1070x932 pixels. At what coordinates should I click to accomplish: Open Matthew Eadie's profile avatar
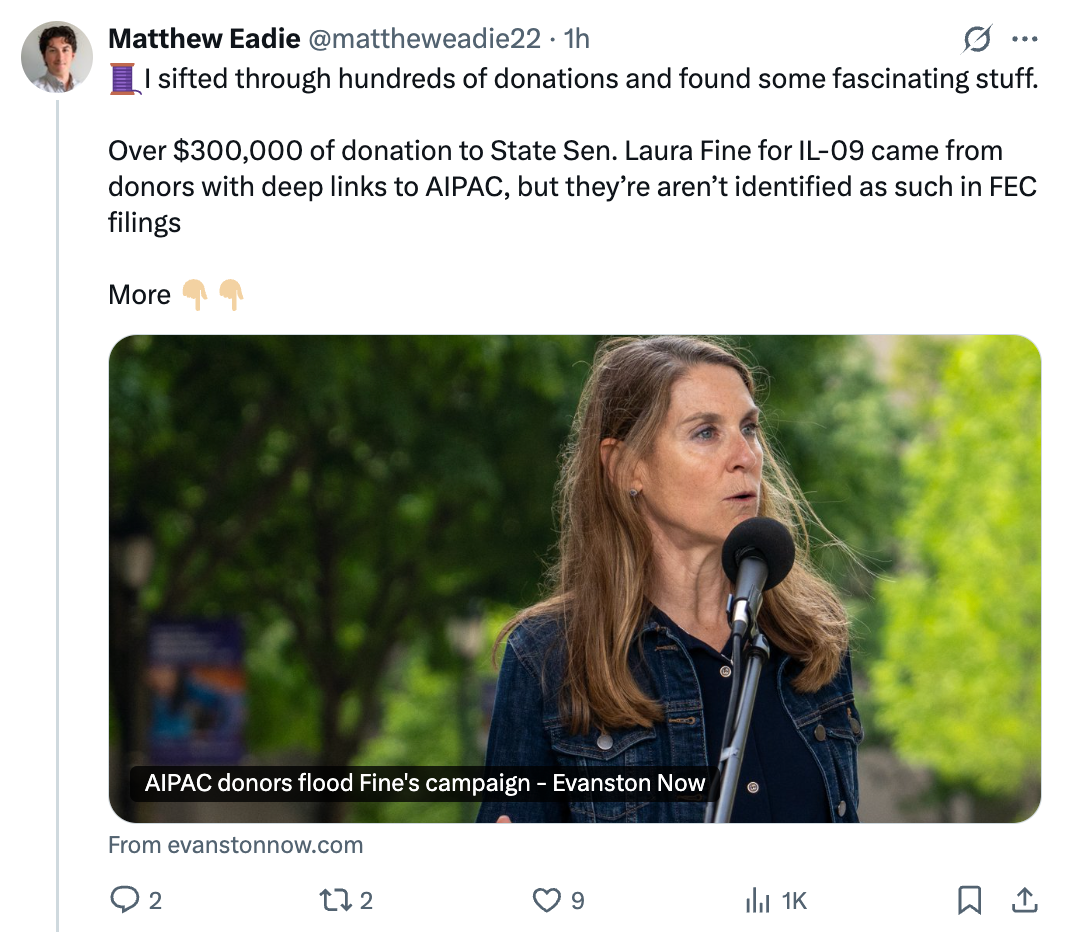pyautogui.click(x=57, y=57)
